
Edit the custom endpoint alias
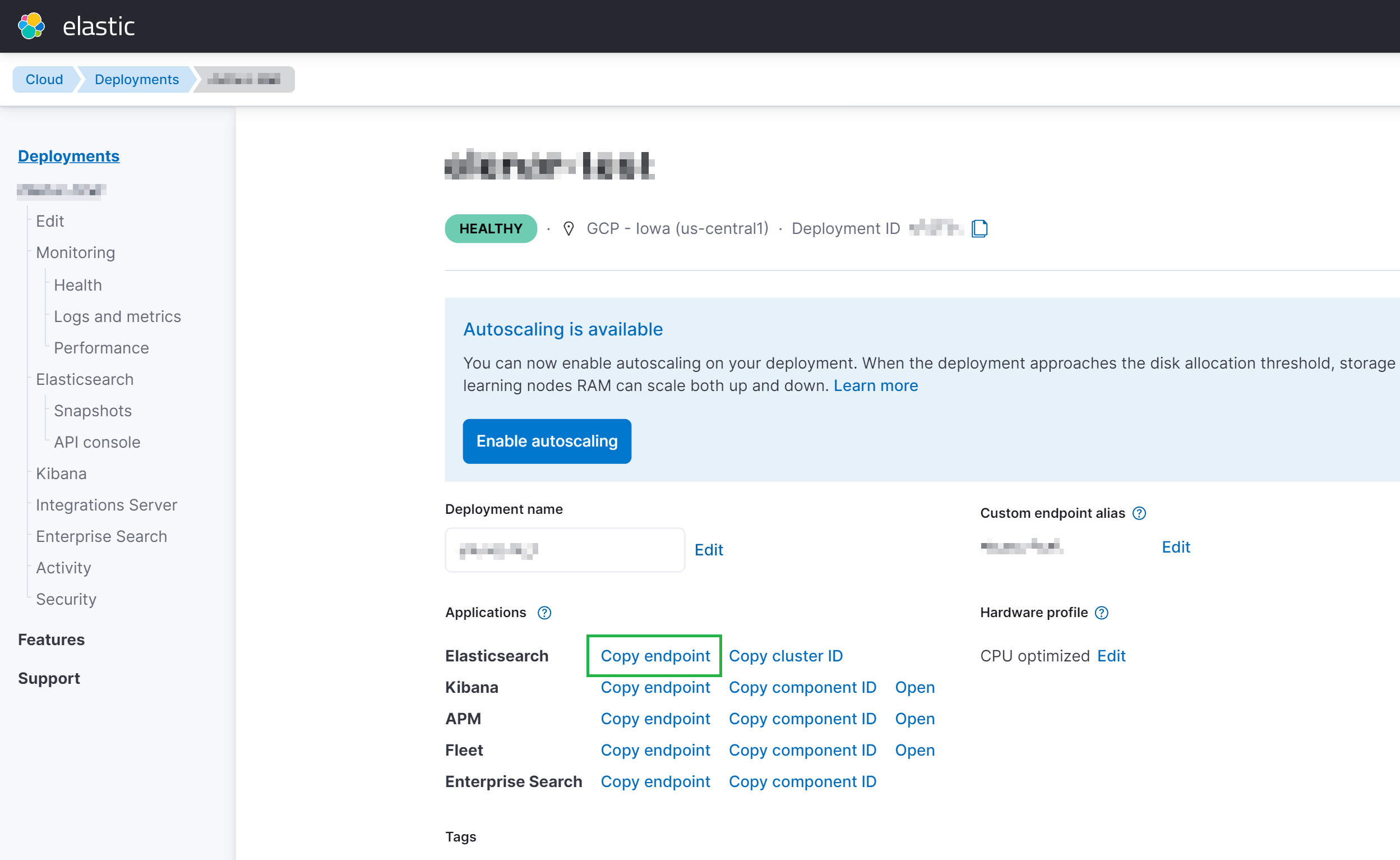coord(1176,547)
